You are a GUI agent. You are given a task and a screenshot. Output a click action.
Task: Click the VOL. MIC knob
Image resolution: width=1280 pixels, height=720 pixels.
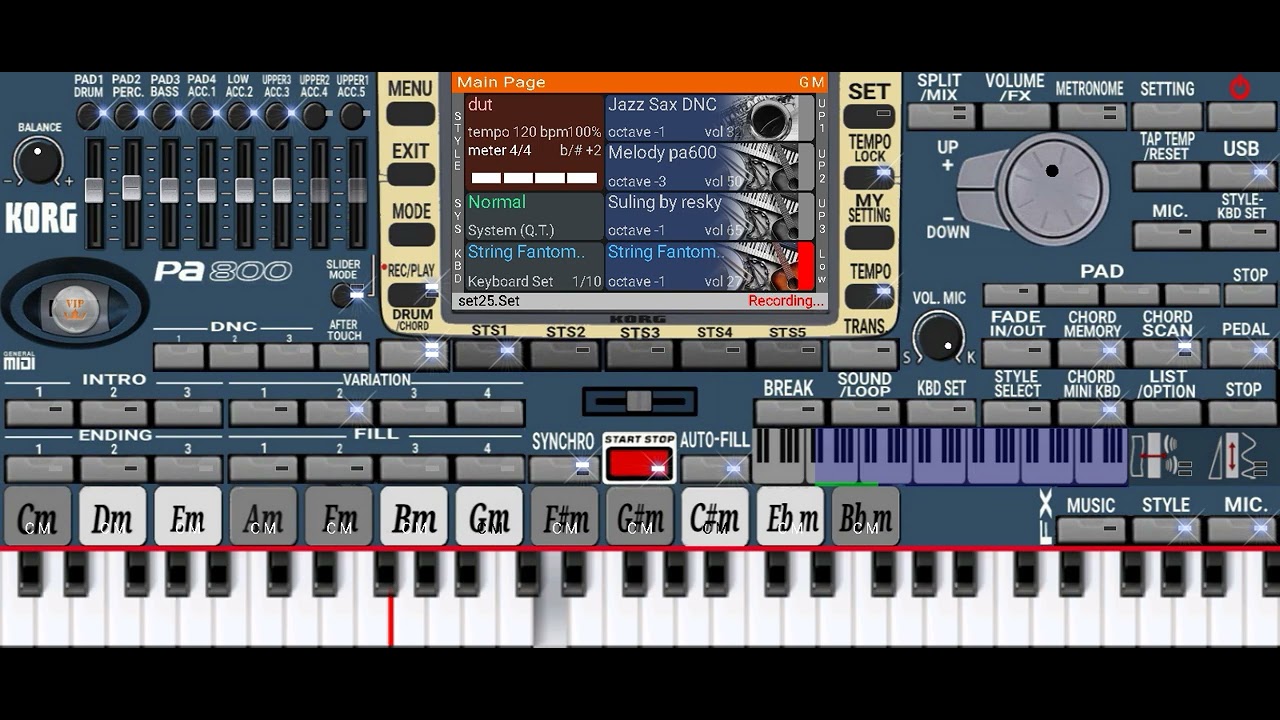coord(939,336)
